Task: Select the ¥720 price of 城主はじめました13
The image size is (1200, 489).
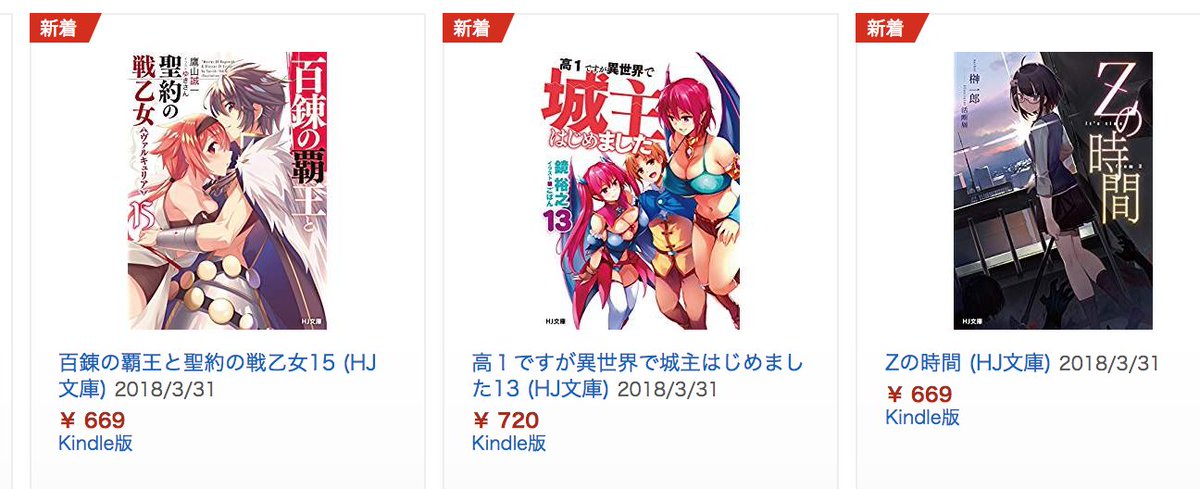Action: [505, 420]
